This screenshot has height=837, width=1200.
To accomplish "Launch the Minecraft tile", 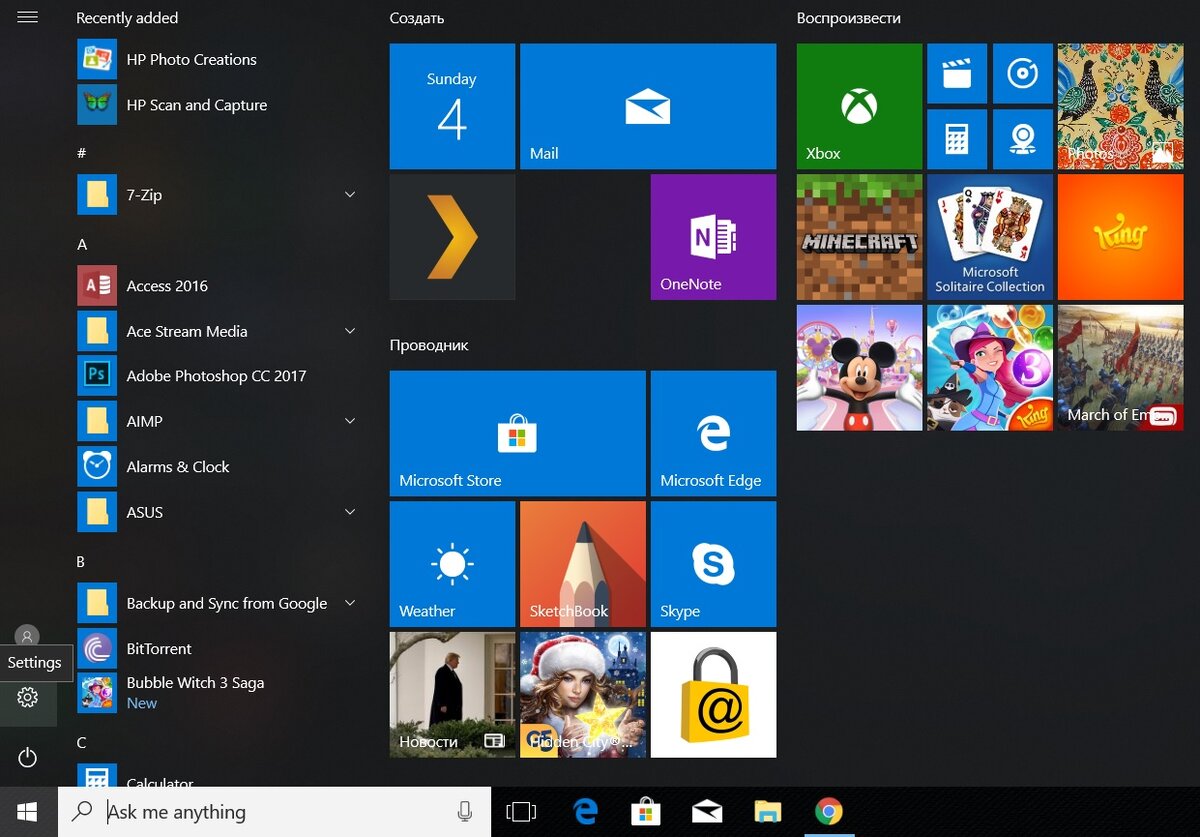I will (x=859, y=237).
